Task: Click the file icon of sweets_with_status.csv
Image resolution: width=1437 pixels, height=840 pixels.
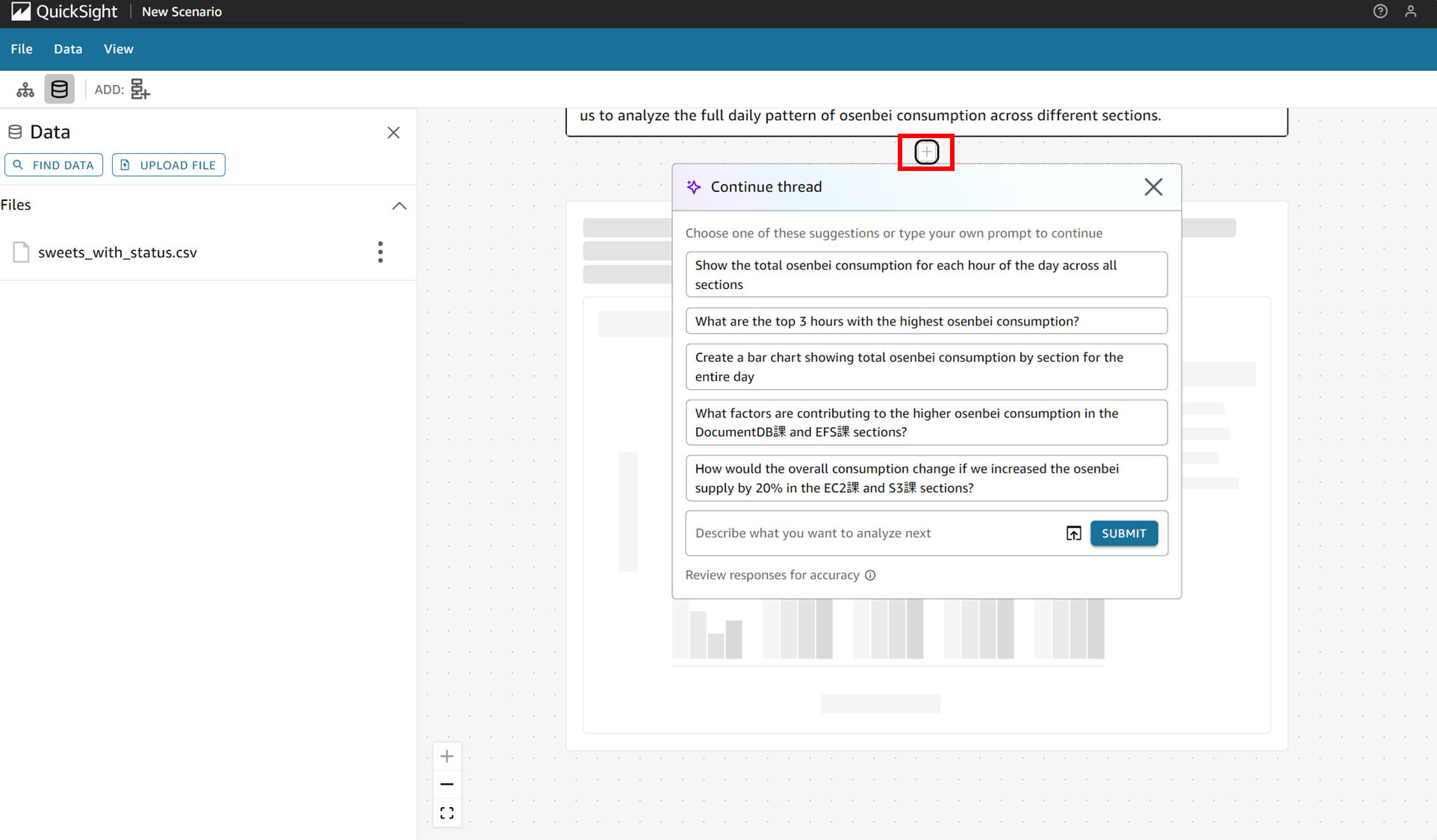Action: coord(21,252)
